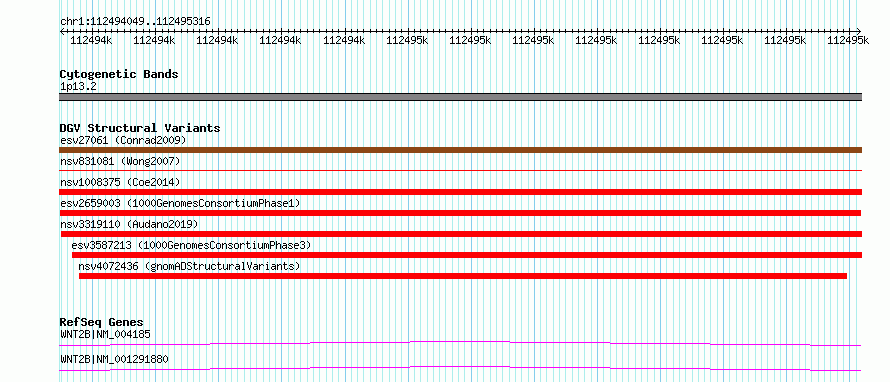Open the esv27061 (Conrad2009) label

tap(123, 140)
